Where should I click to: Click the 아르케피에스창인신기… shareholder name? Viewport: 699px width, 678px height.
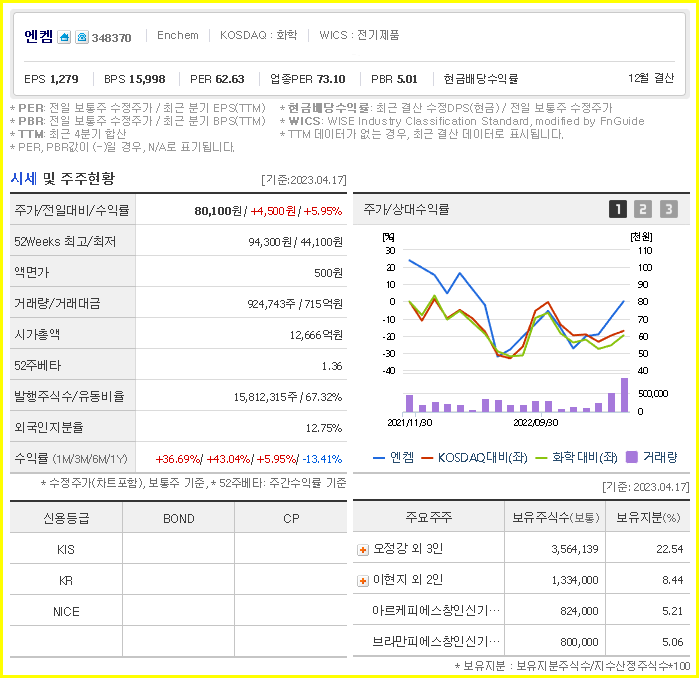436,610
